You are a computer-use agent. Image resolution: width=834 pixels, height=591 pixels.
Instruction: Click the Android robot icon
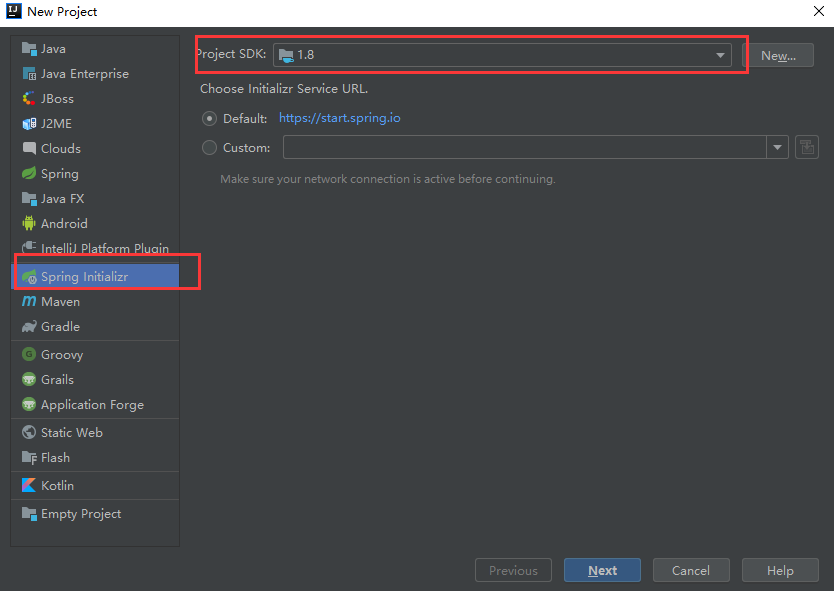[29, 223]
